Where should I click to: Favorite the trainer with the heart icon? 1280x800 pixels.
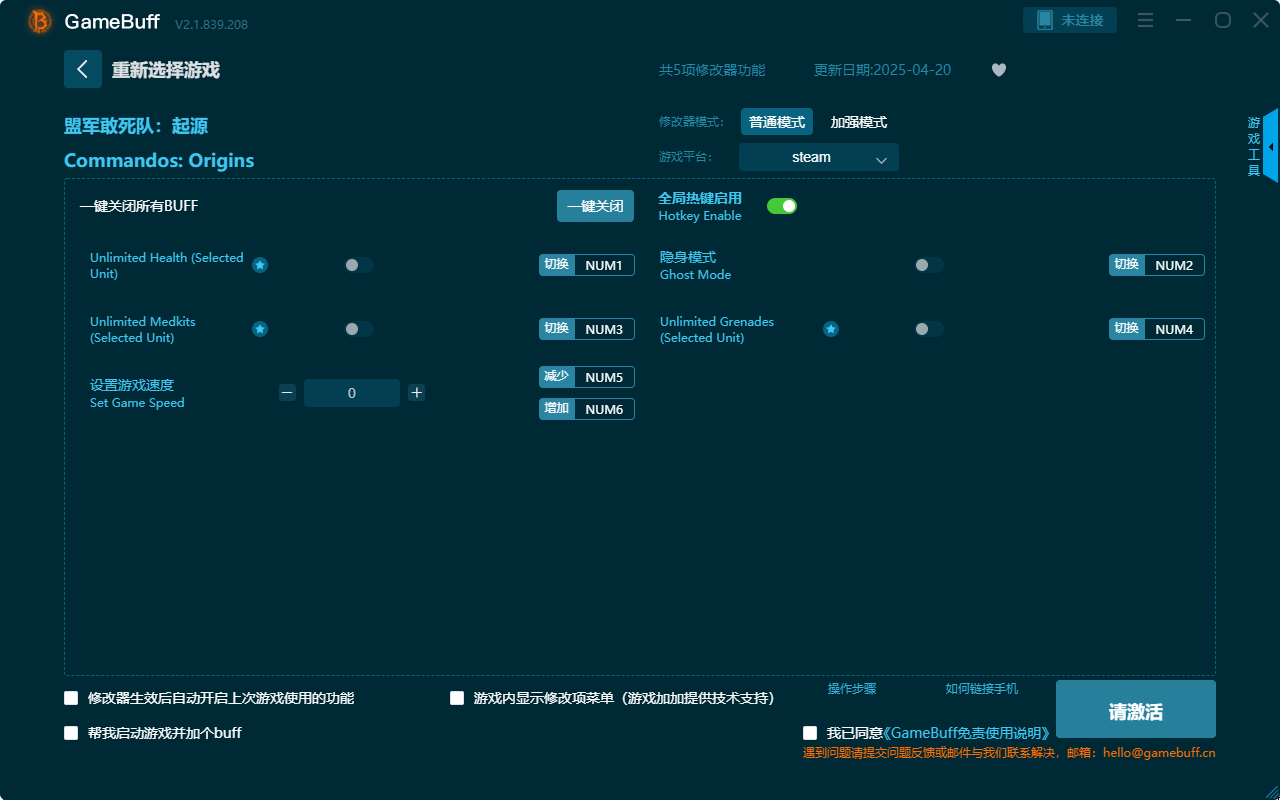[998, 70]
